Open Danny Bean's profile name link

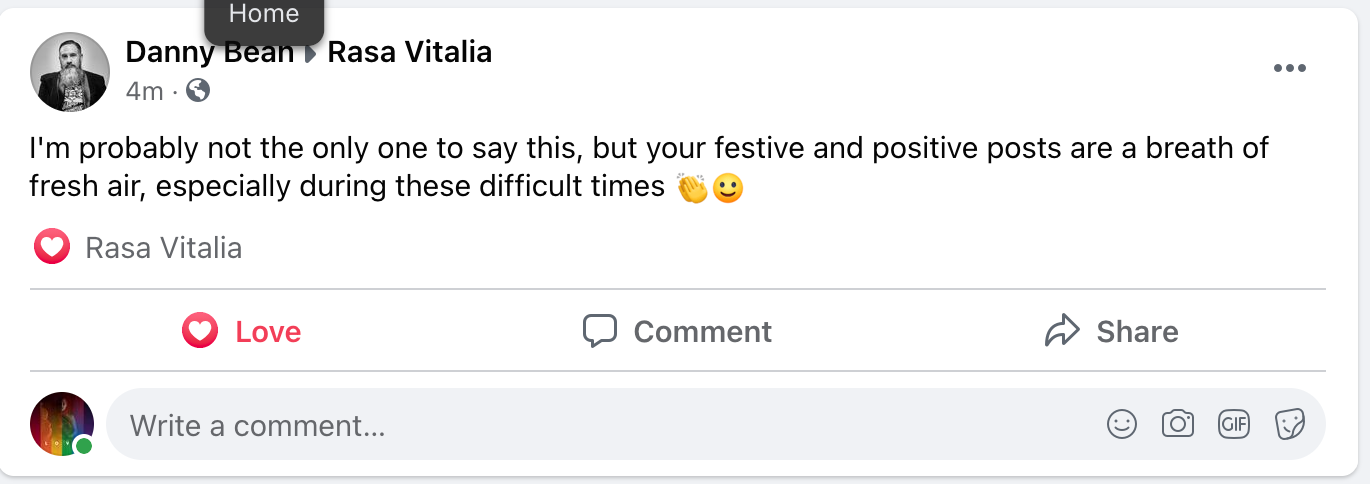[209, 52]
